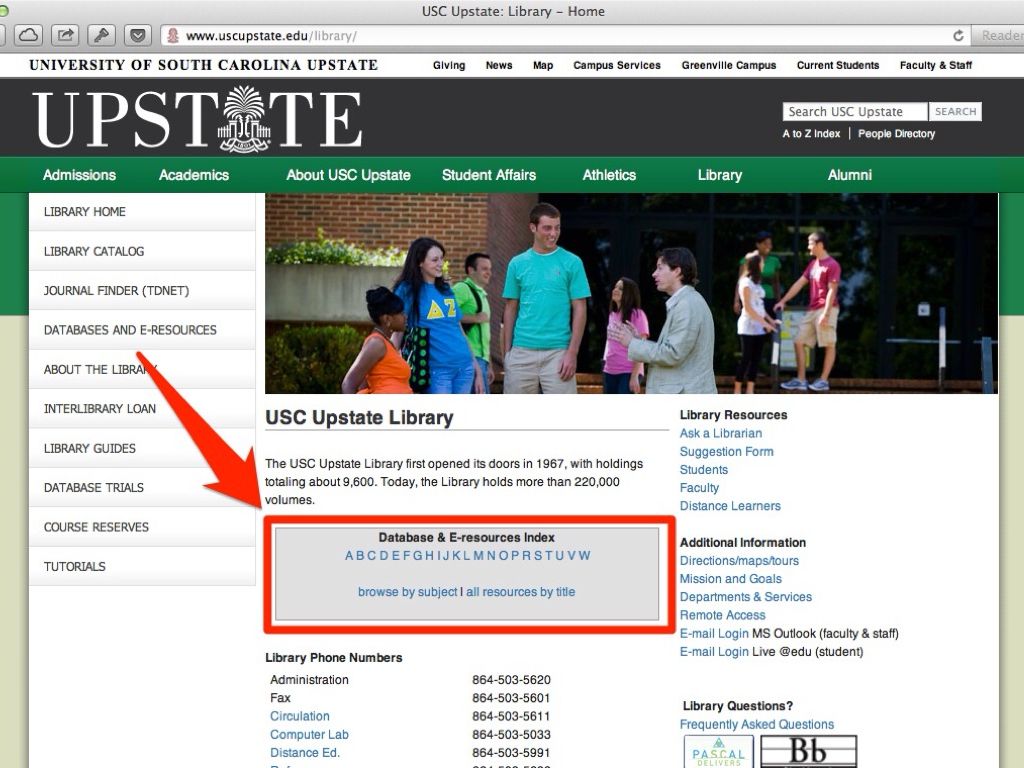Open the PASCAL Delivers logo link
Image resolution: width=1024 pixels, height=768 pixels.
717,752
